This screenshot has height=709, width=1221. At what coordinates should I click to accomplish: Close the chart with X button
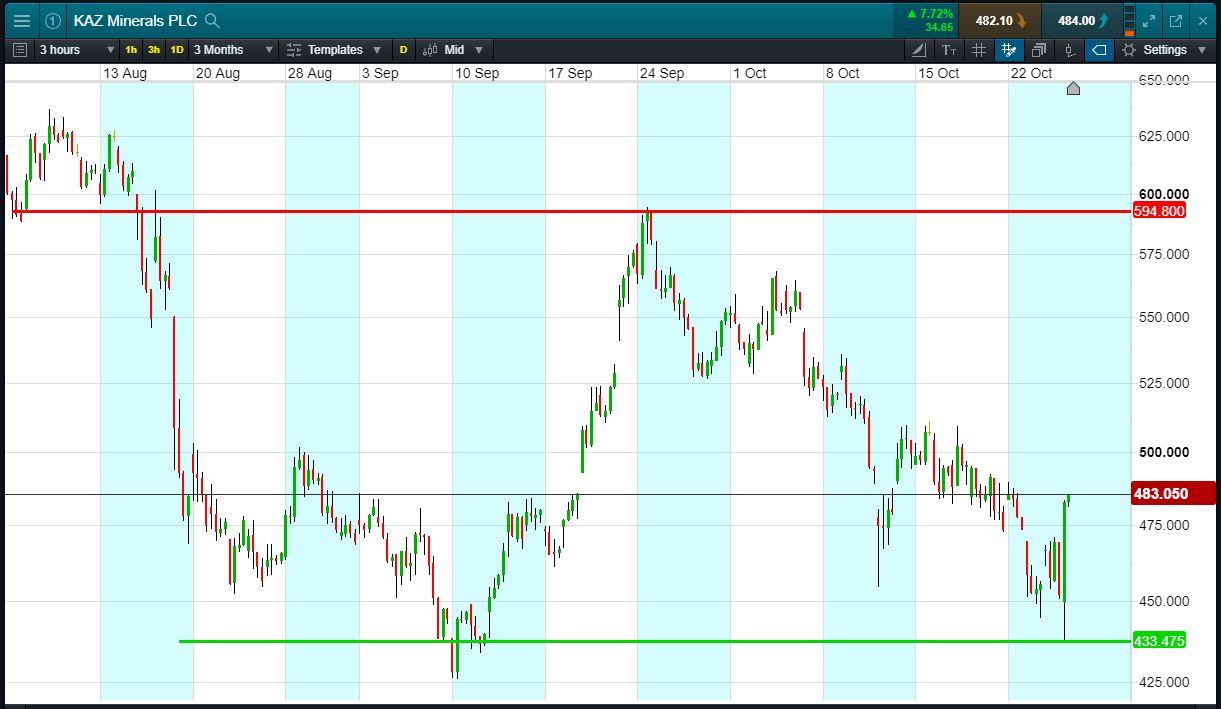point(1202,20)
